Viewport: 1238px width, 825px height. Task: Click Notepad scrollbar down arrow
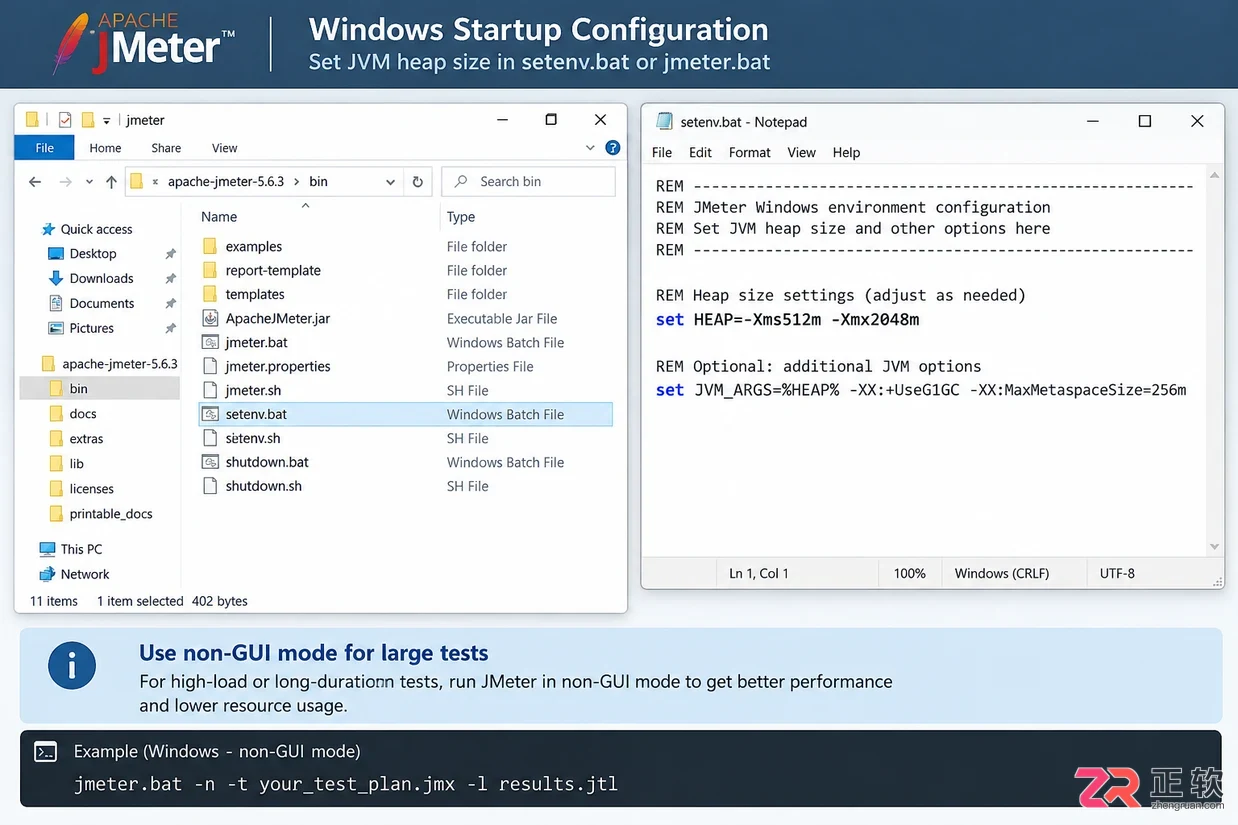(1215, 547)
